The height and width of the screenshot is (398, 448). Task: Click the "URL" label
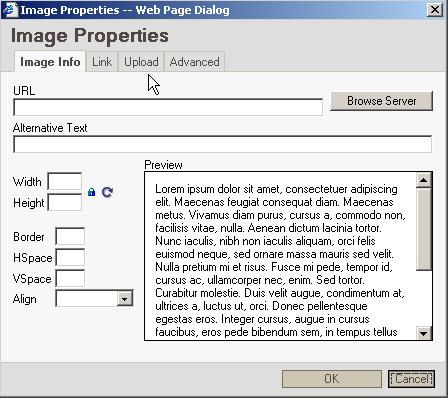[24, 91]
